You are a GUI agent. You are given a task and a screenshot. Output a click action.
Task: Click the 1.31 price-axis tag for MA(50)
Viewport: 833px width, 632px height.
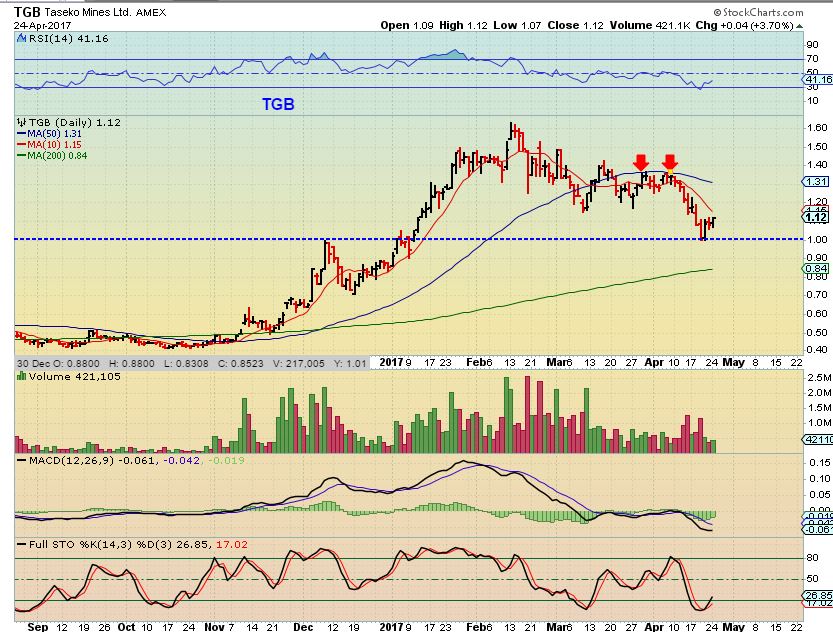(815, 182)
